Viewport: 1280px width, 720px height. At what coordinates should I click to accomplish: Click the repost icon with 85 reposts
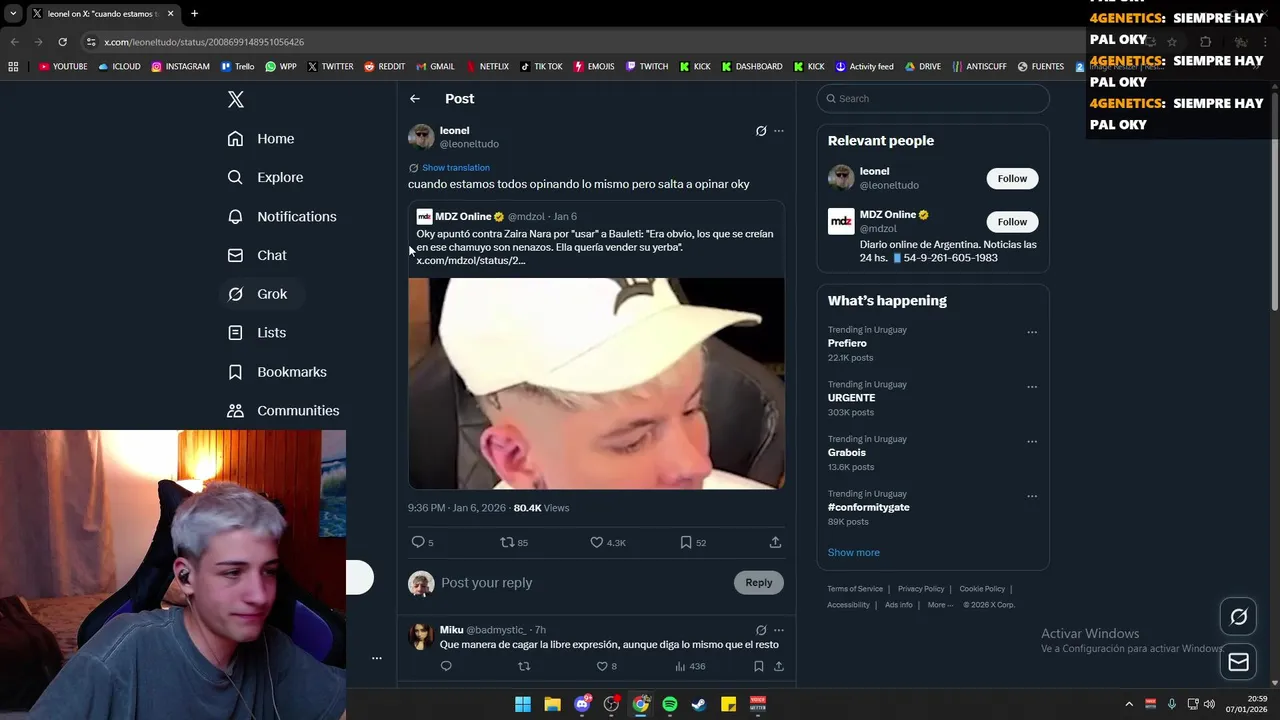pyautogui.click(x=507, y=542)
